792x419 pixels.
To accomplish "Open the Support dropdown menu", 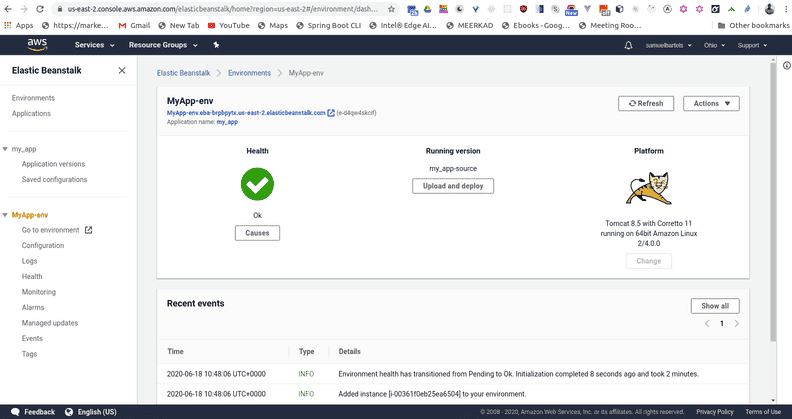I will (x=752, y=45).
